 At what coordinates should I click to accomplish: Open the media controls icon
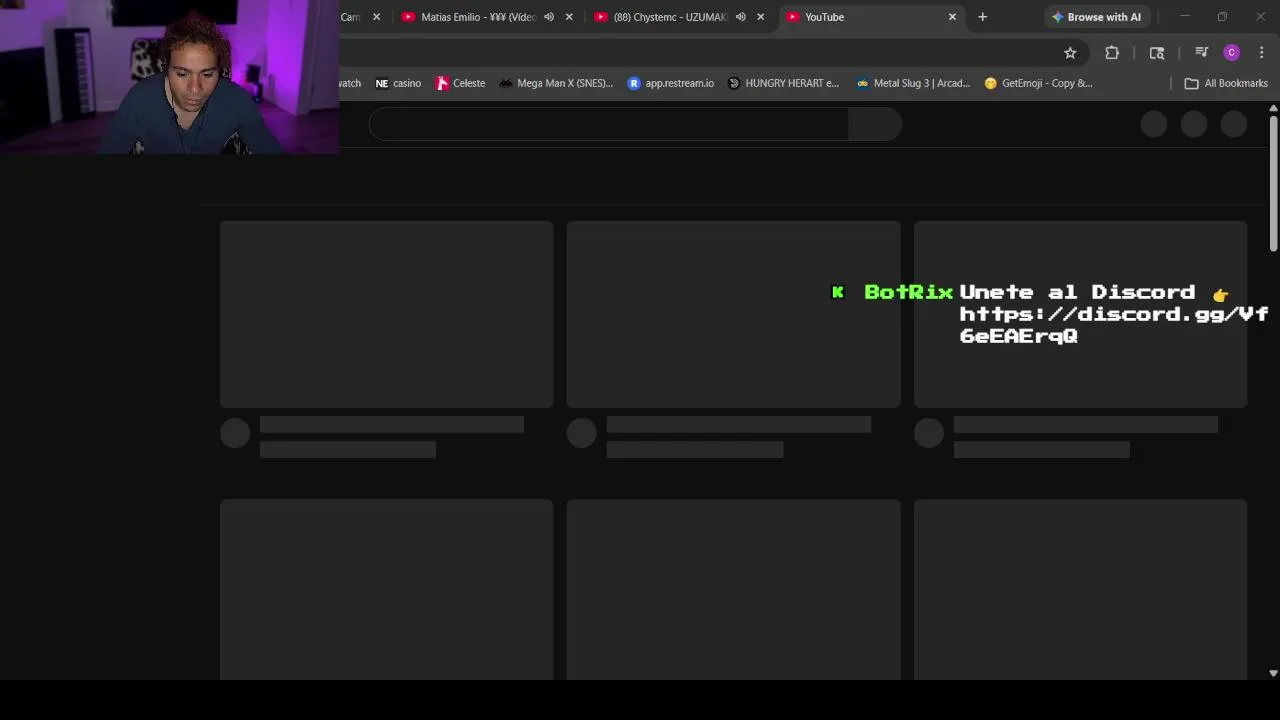[x=1202, y=53]
